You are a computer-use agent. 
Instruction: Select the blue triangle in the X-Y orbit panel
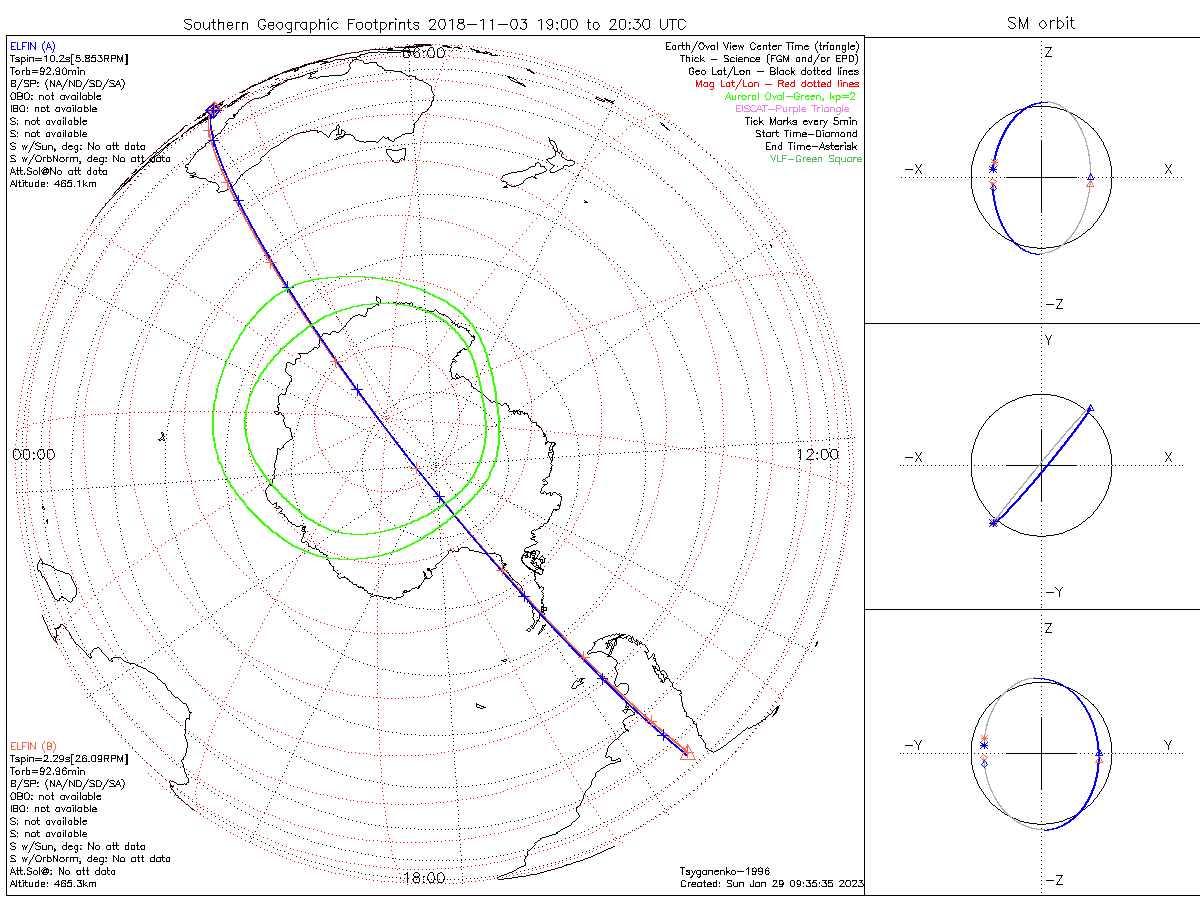[1090, 407]
